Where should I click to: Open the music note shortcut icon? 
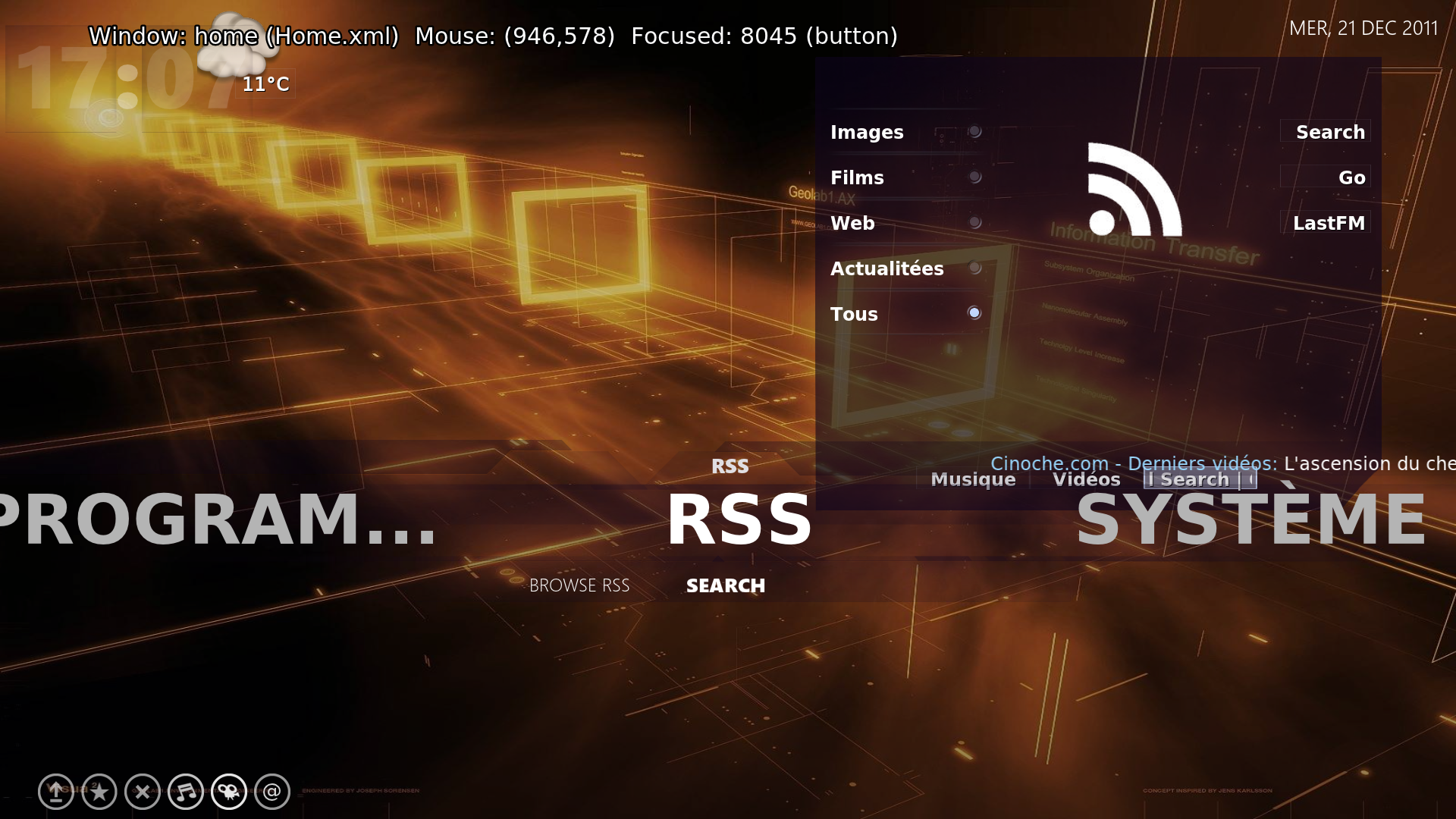(186, 792)
